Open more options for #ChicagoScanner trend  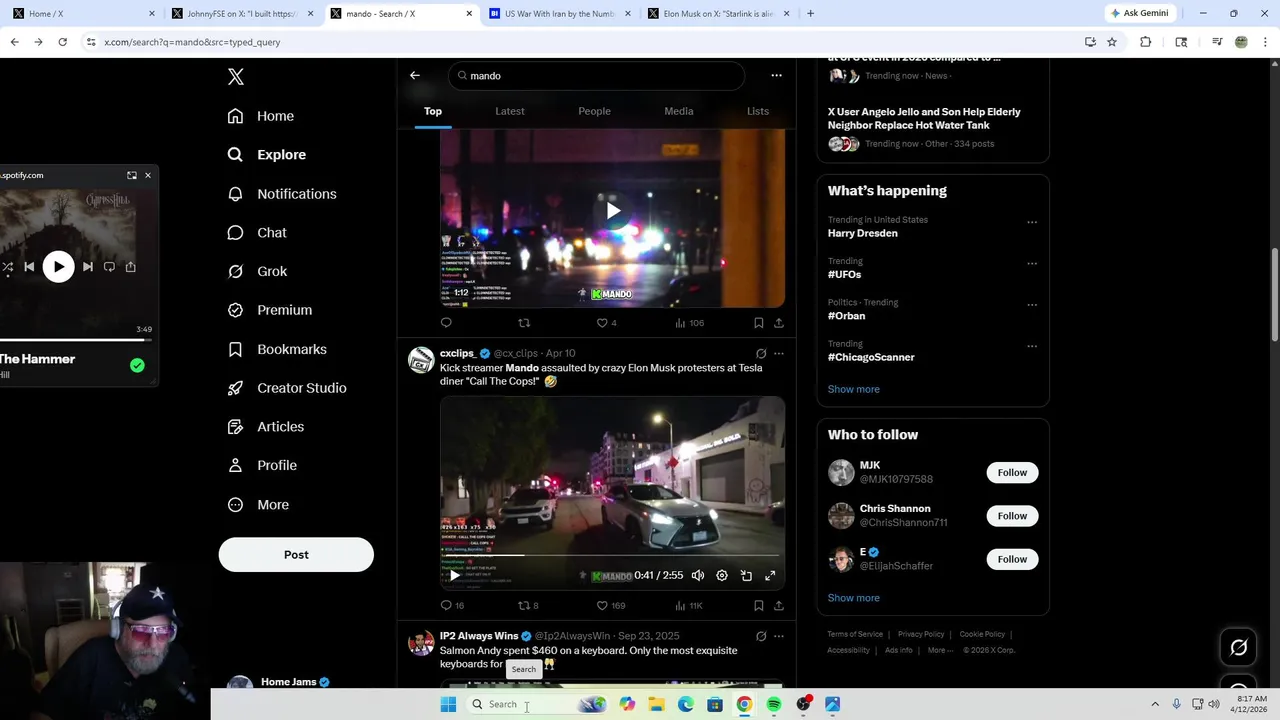[x=1032, y=346]
